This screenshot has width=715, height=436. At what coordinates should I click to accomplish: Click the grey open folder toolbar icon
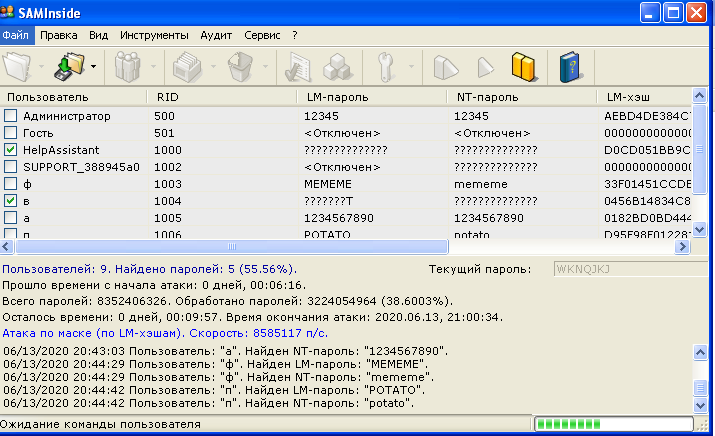click(17, 67)
